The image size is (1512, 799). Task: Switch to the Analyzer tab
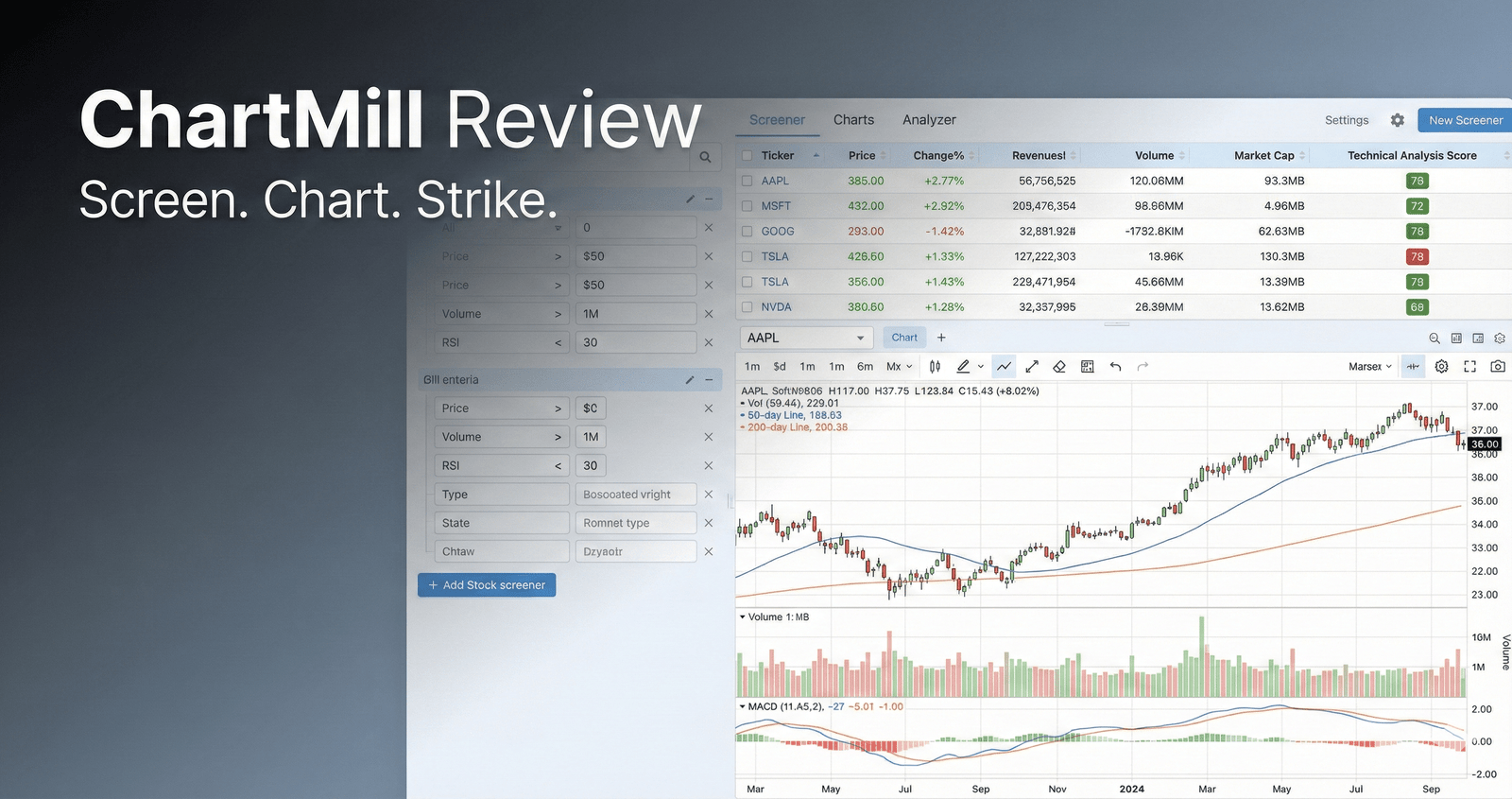[929, 120]
